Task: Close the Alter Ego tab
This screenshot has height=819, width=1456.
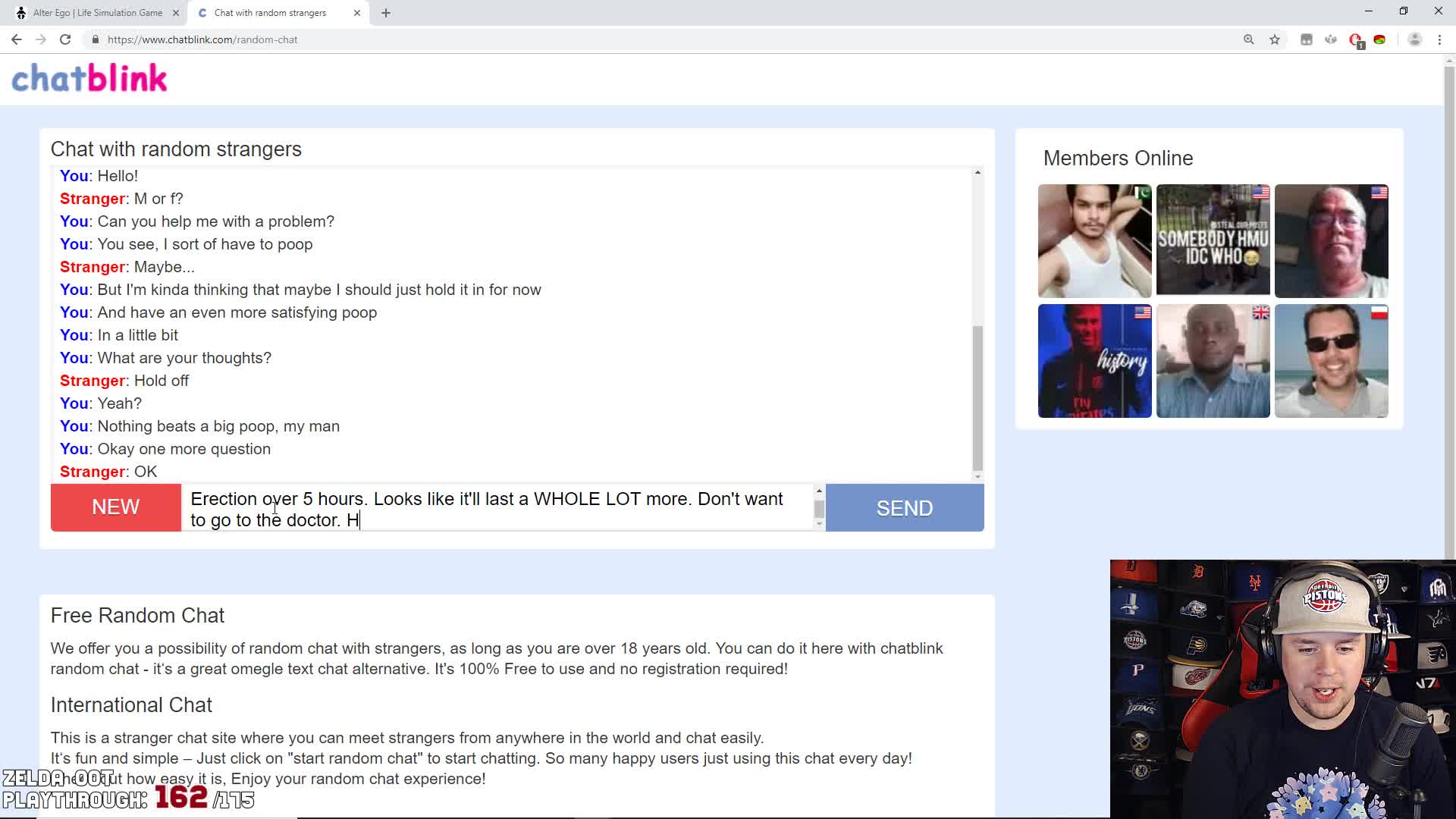Action: [176, 13]
